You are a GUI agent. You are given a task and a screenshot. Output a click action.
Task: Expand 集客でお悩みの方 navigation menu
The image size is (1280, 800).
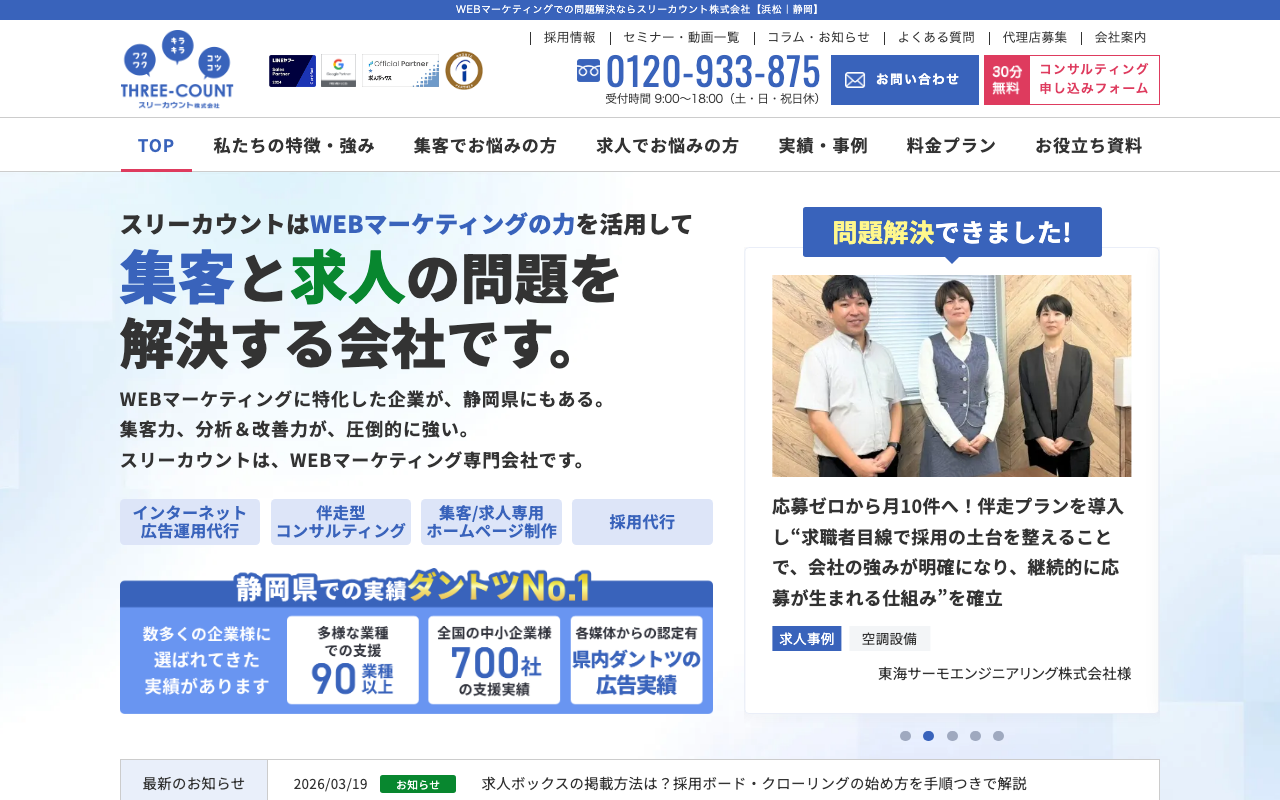click(485, 145)
